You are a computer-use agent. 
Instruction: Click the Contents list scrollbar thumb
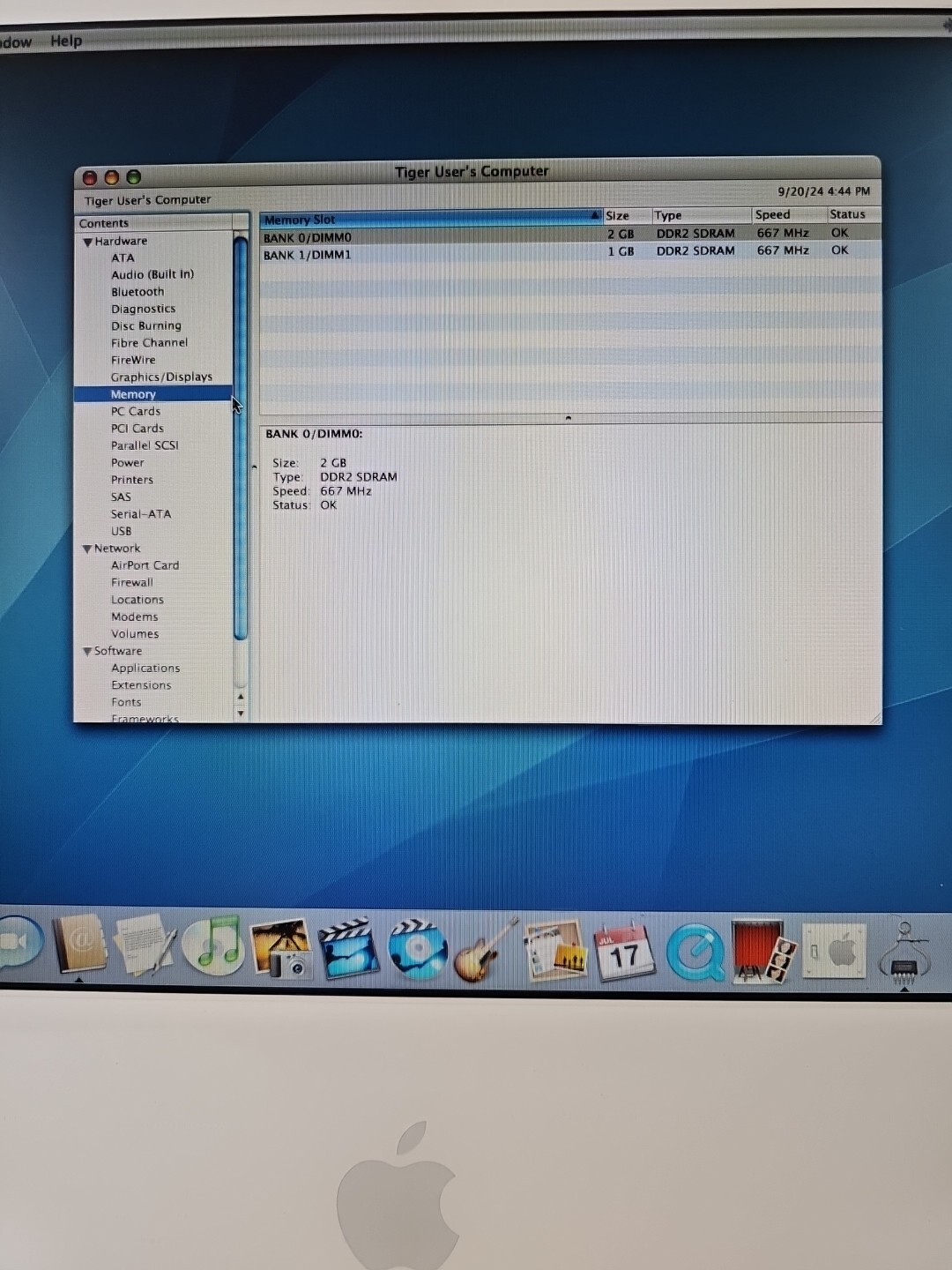[x=241, y=437]
